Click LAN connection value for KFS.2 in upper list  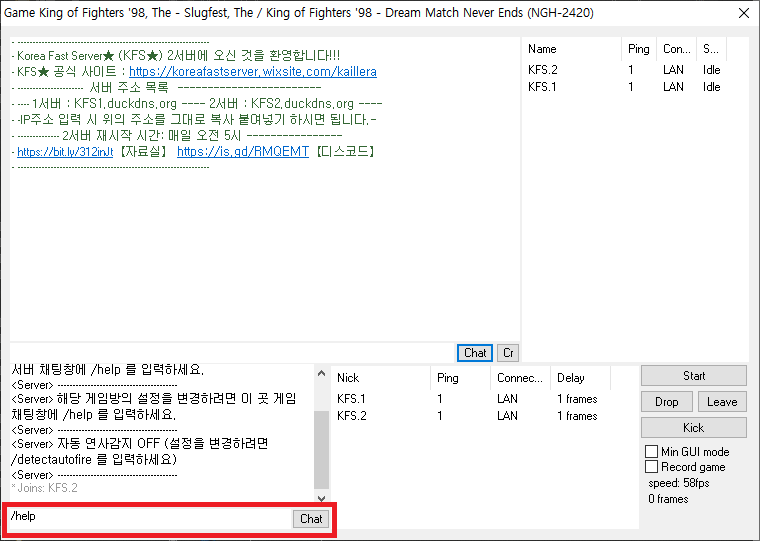(673, 70)
